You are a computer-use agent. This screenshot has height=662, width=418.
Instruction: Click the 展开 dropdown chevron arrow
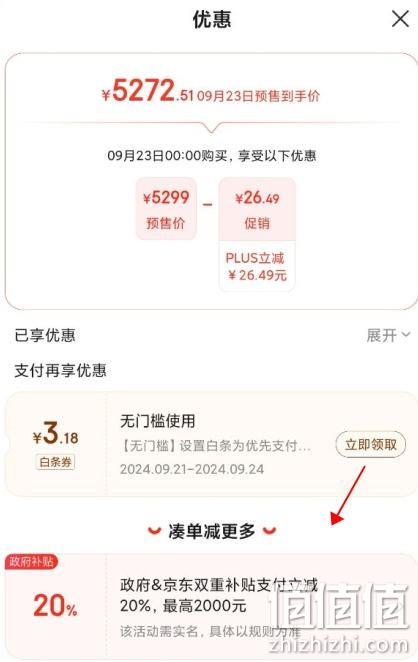[405, 335]
